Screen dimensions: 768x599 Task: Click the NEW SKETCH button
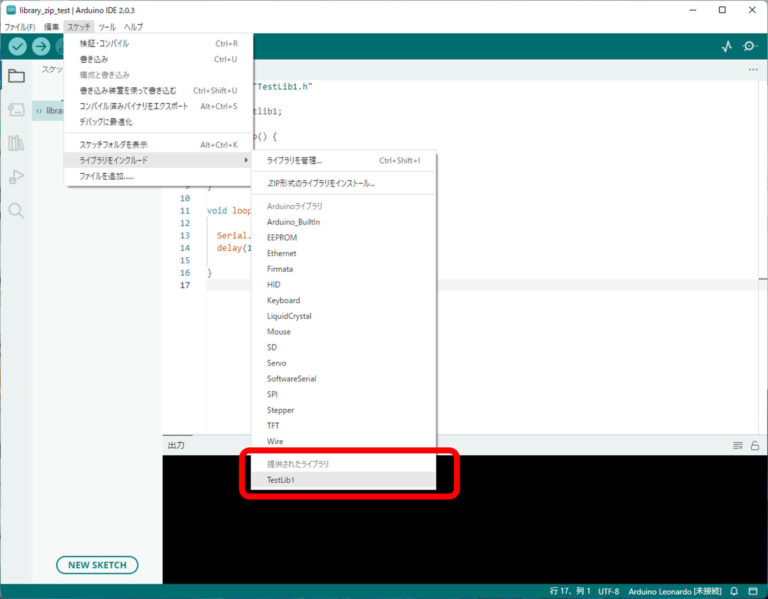click(x=97, y=565)
